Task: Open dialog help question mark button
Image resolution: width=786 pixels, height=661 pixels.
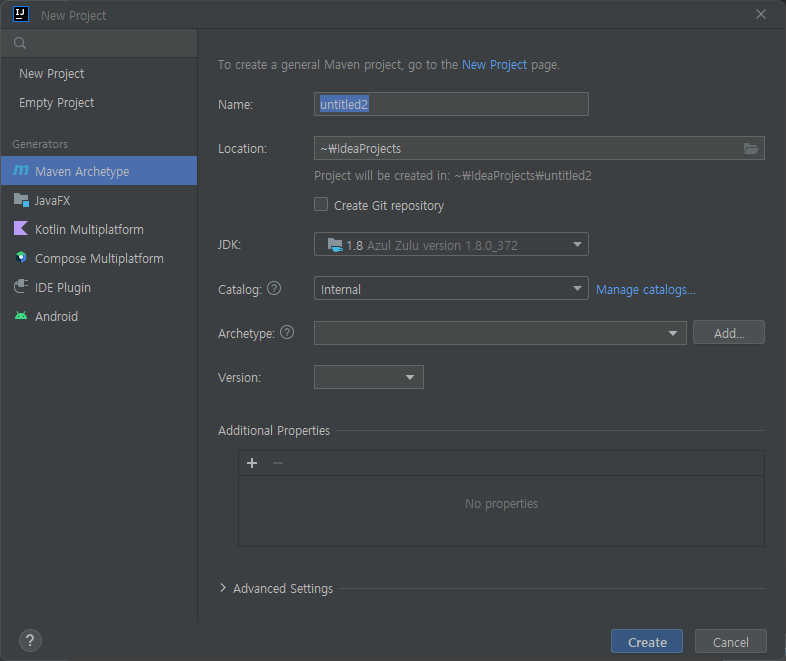Action: tap(30, 640)
